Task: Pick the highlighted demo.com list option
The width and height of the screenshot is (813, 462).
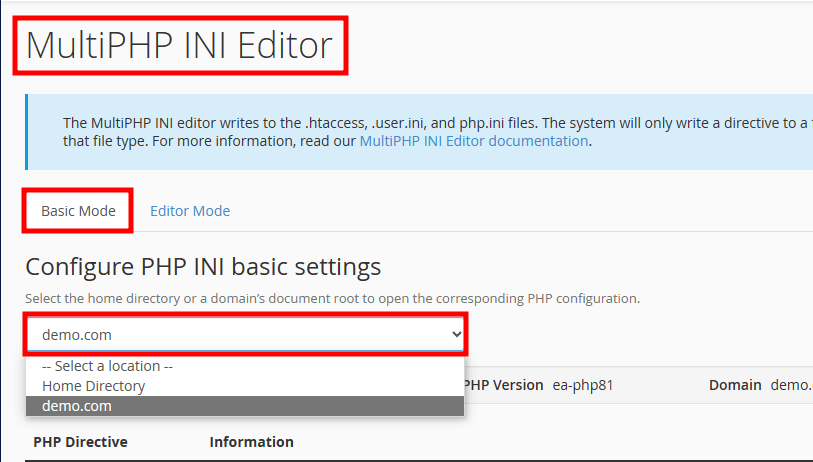Action: click(x=245, y=406)
